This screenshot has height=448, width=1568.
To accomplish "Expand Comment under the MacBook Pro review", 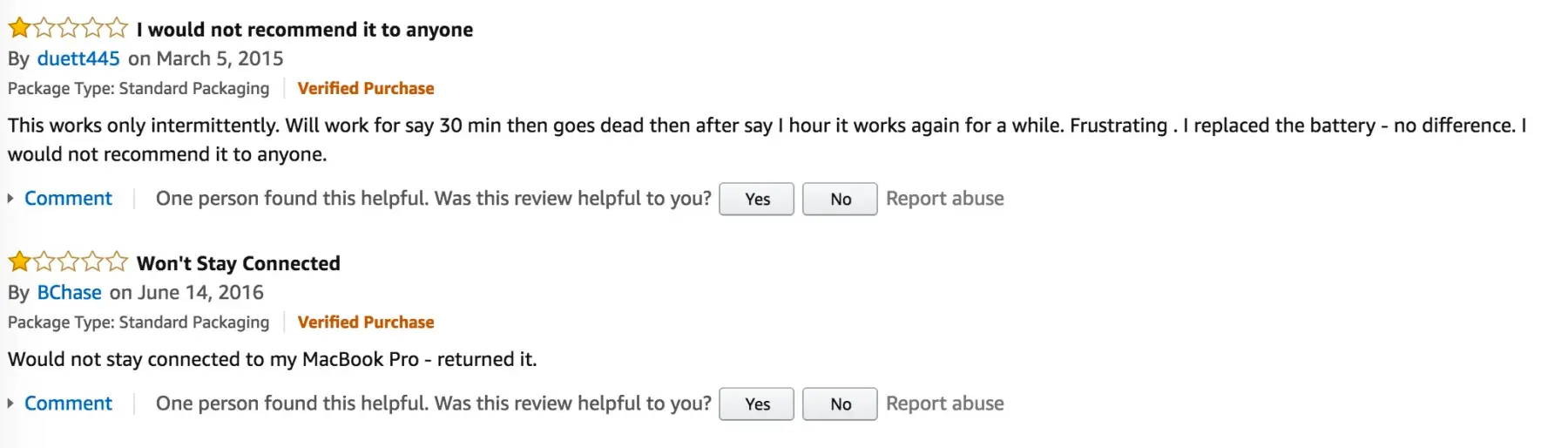I will pos(68,404).
